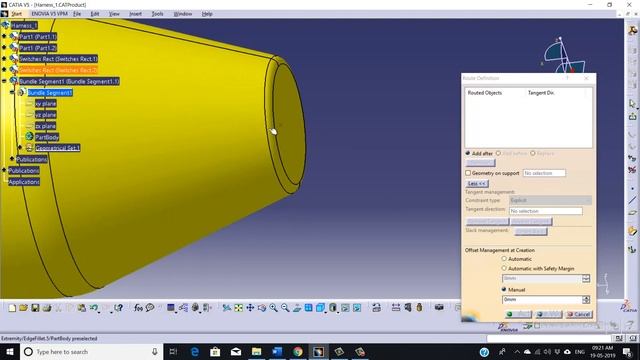Open the File menu
This screenshot has height=360, width=640.
point(77,14)
